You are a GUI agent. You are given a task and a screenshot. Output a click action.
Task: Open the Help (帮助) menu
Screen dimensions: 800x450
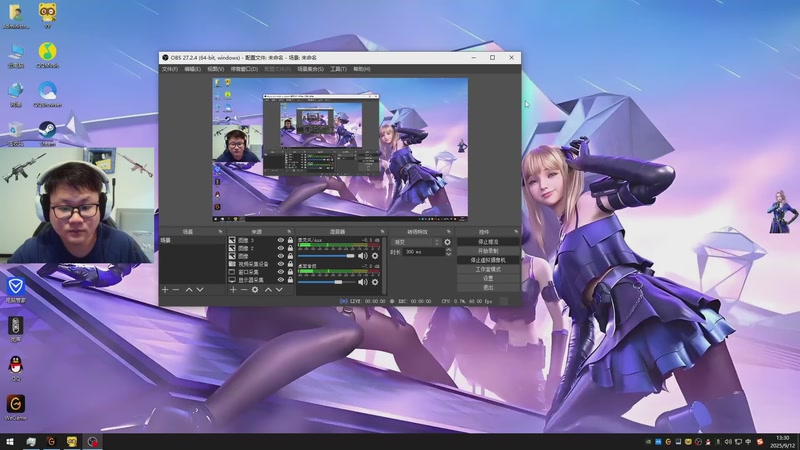point(362,69)
